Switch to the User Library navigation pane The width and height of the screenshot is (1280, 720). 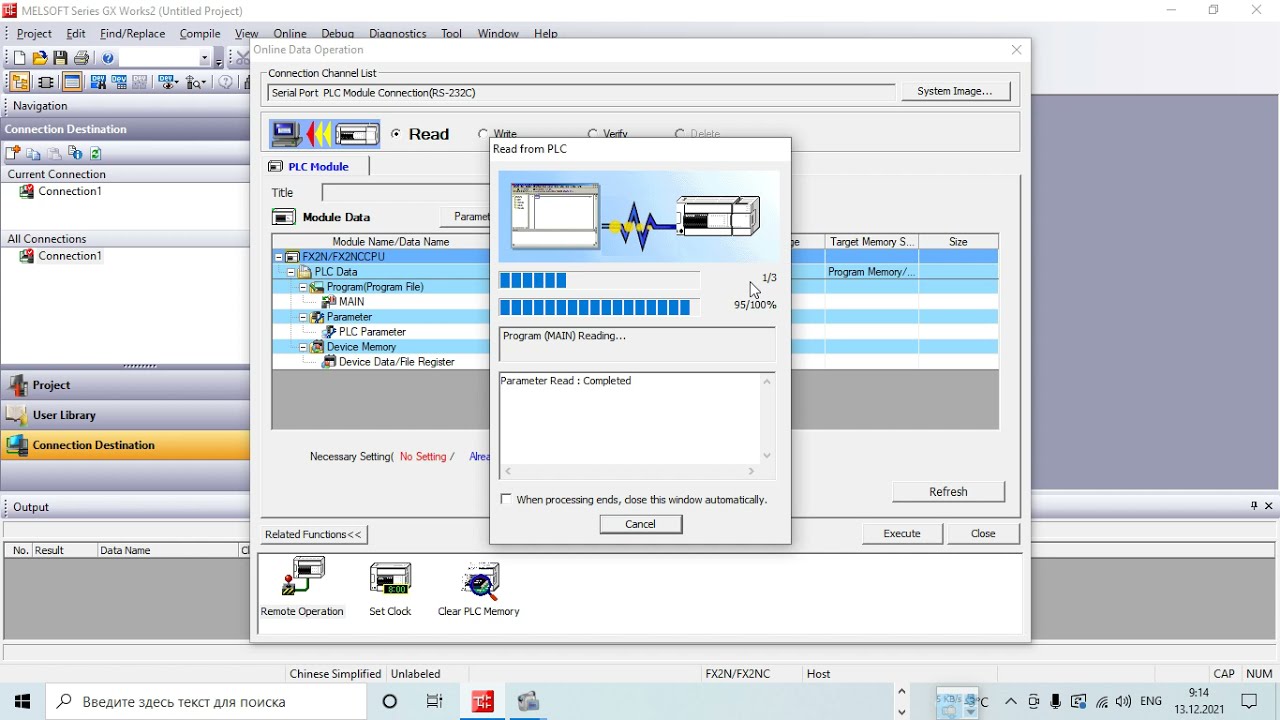point(126,415)
